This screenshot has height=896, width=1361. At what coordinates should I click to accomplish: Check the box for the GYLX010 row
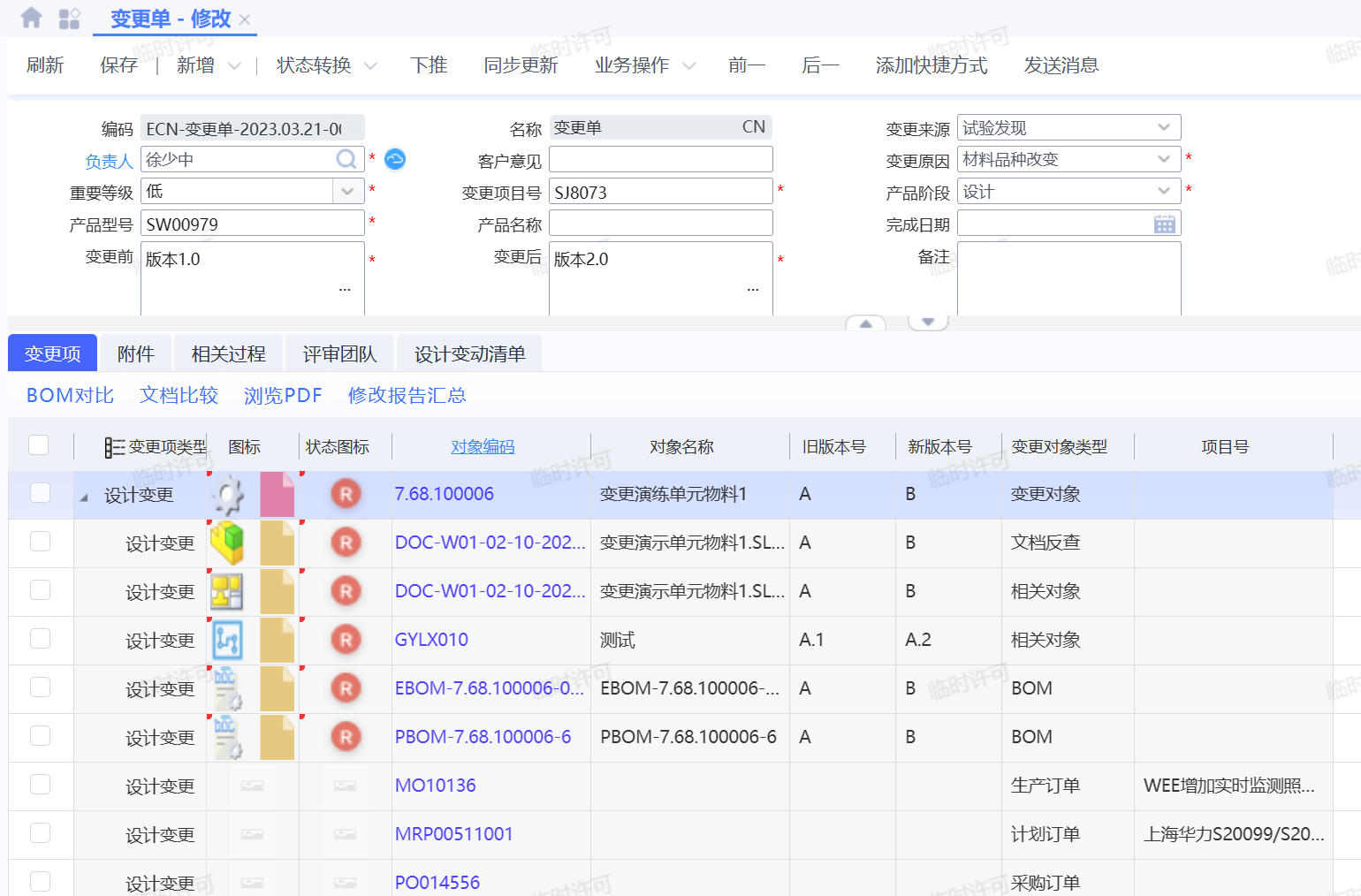pos(41,639)
